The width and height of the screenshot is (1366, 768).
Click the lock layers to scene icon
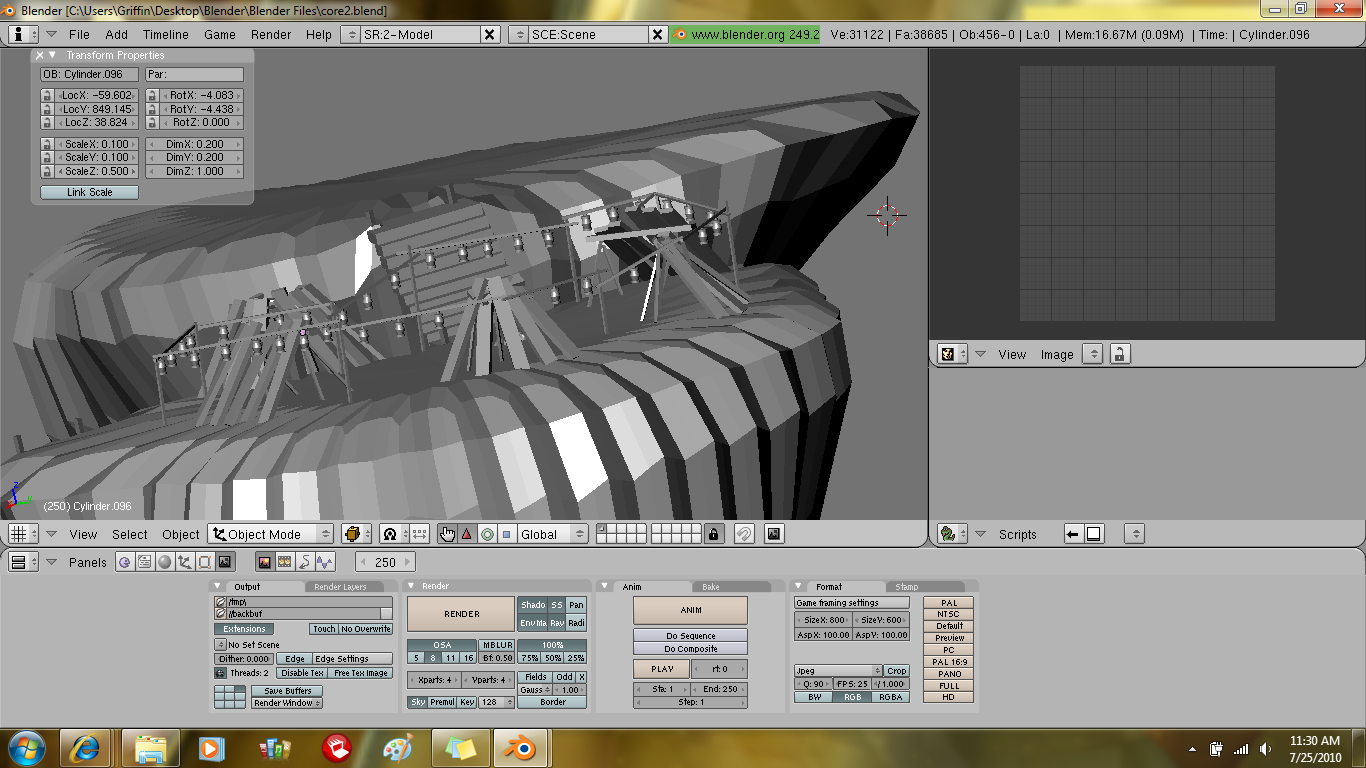click(x=713, y=534)
